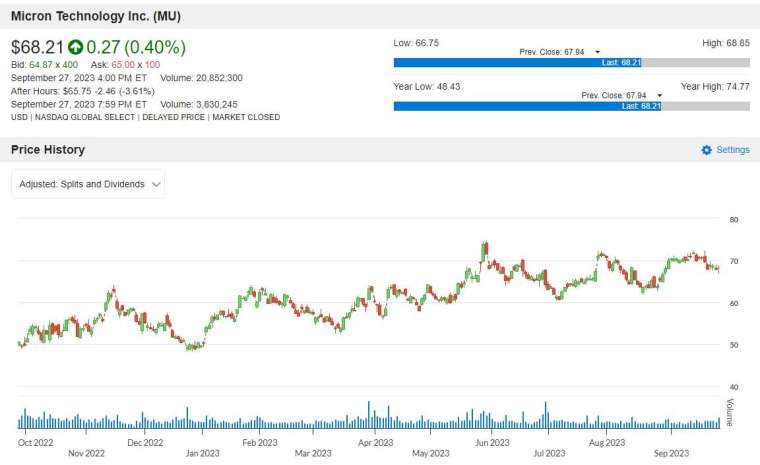The height and width of the screenshot is (465, 760).
Task: Click the 80 price axis label
Action: click(734, 220)
